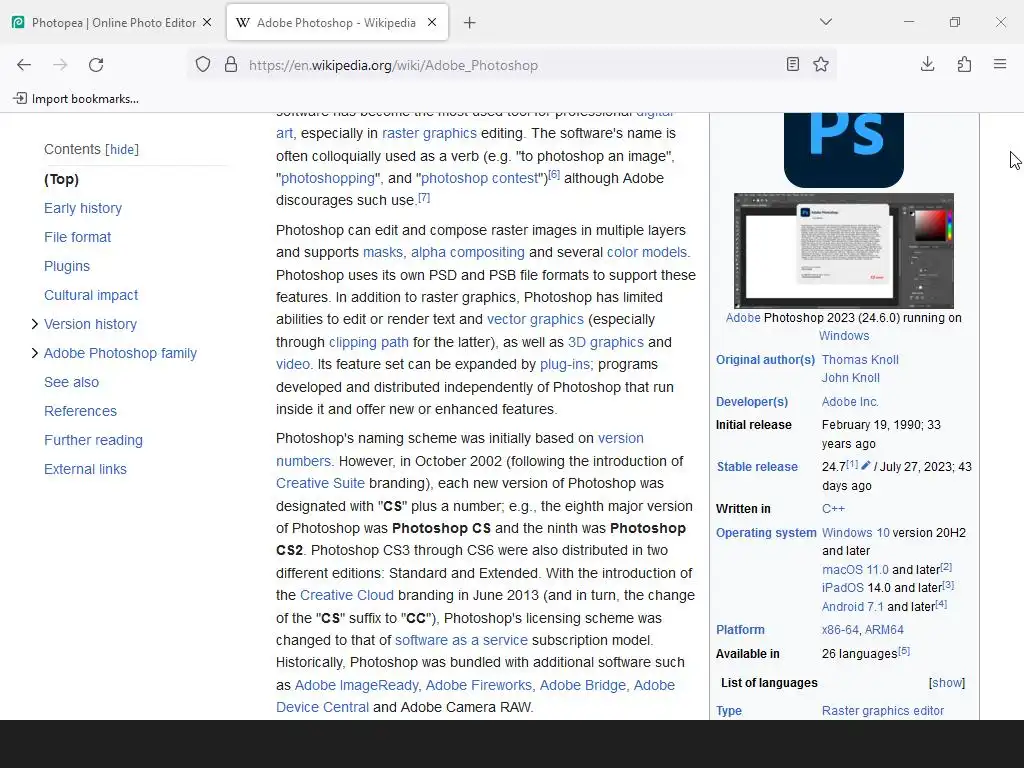Open Adobe Photoshop family contents link

[120, 353]
